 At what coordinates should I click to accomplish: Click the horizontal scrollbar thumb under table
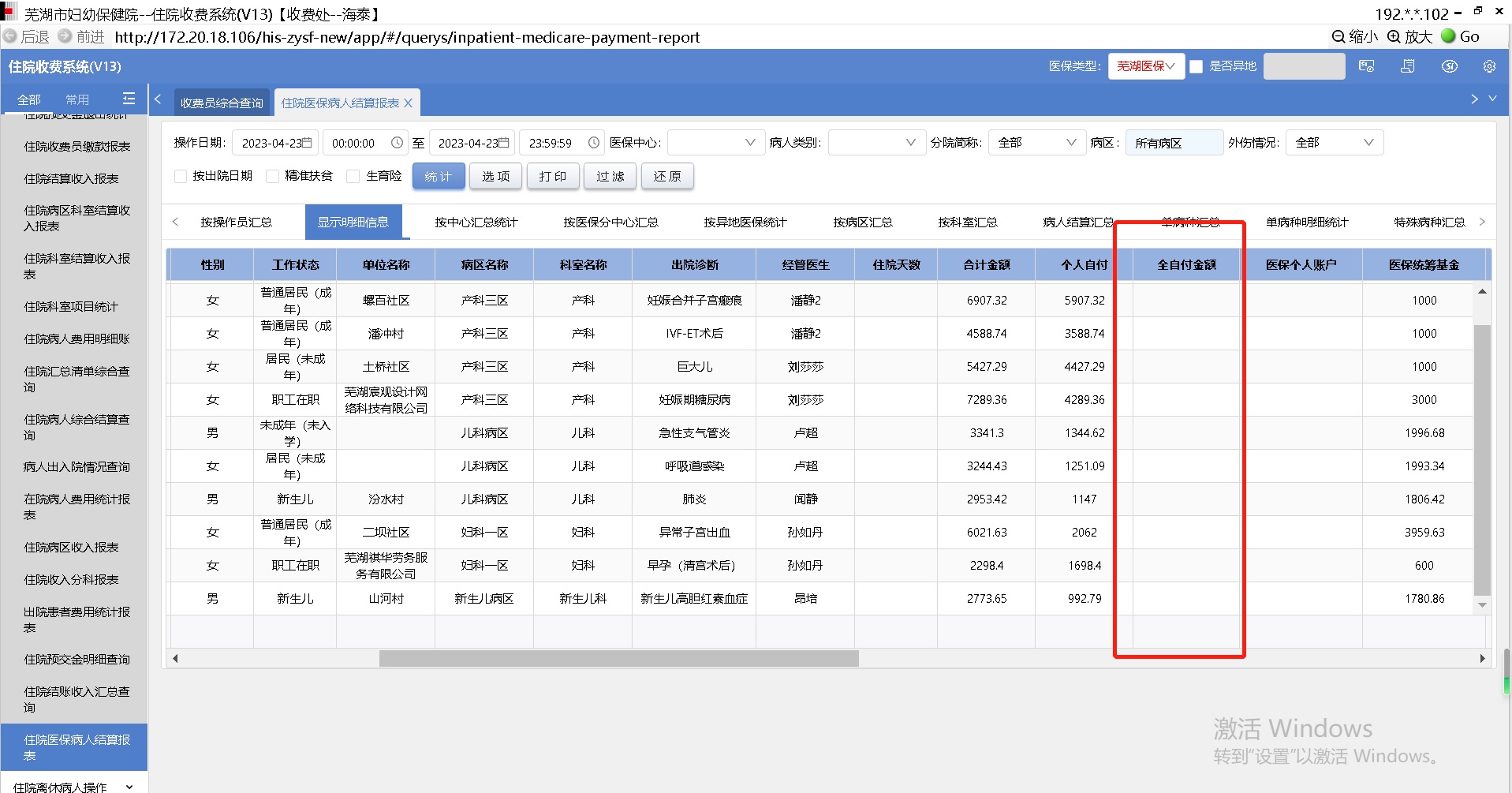[x=618, y=659]
